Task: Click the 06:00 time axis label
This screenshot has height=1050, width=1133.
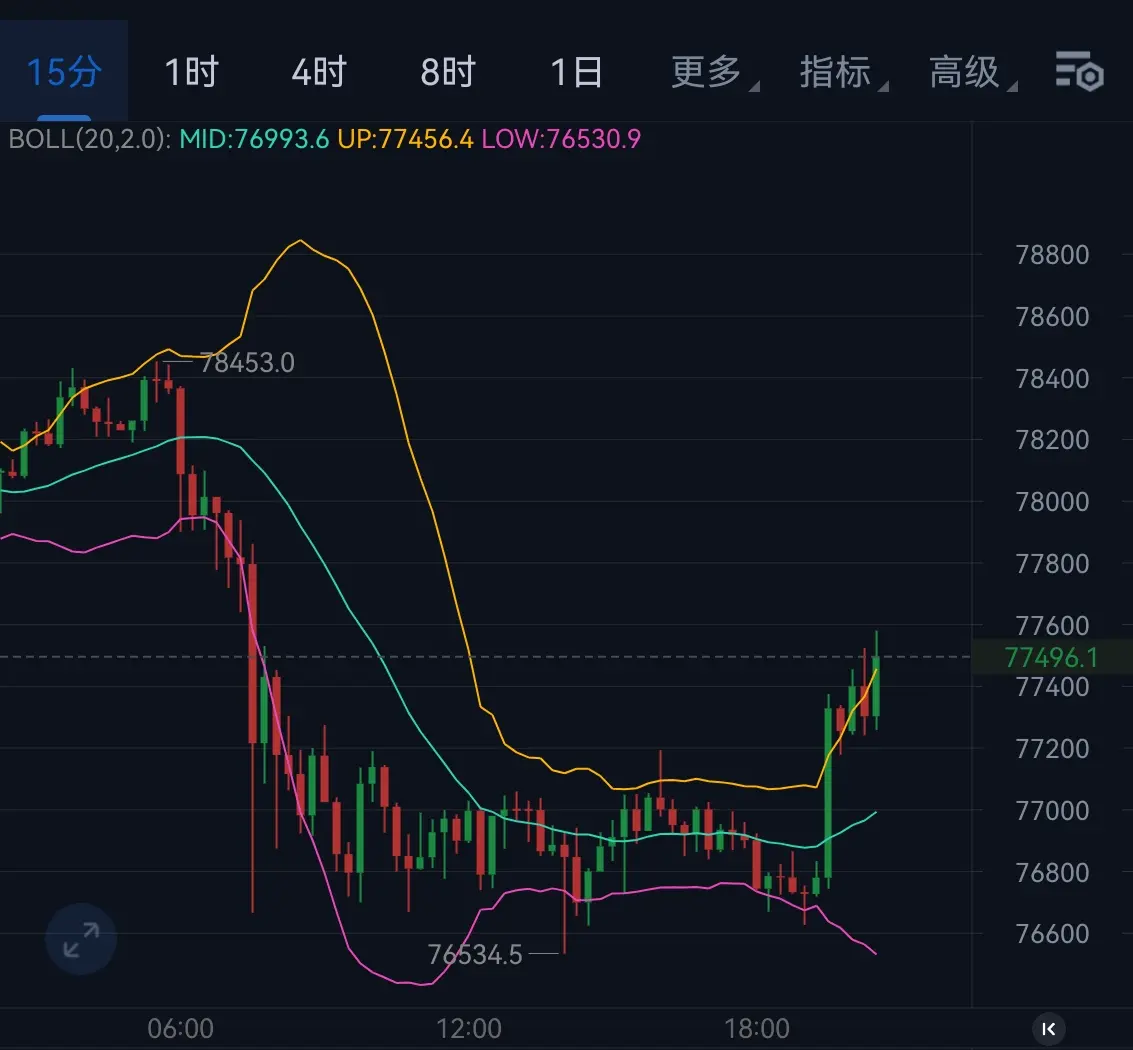Action: point(181,1028)
